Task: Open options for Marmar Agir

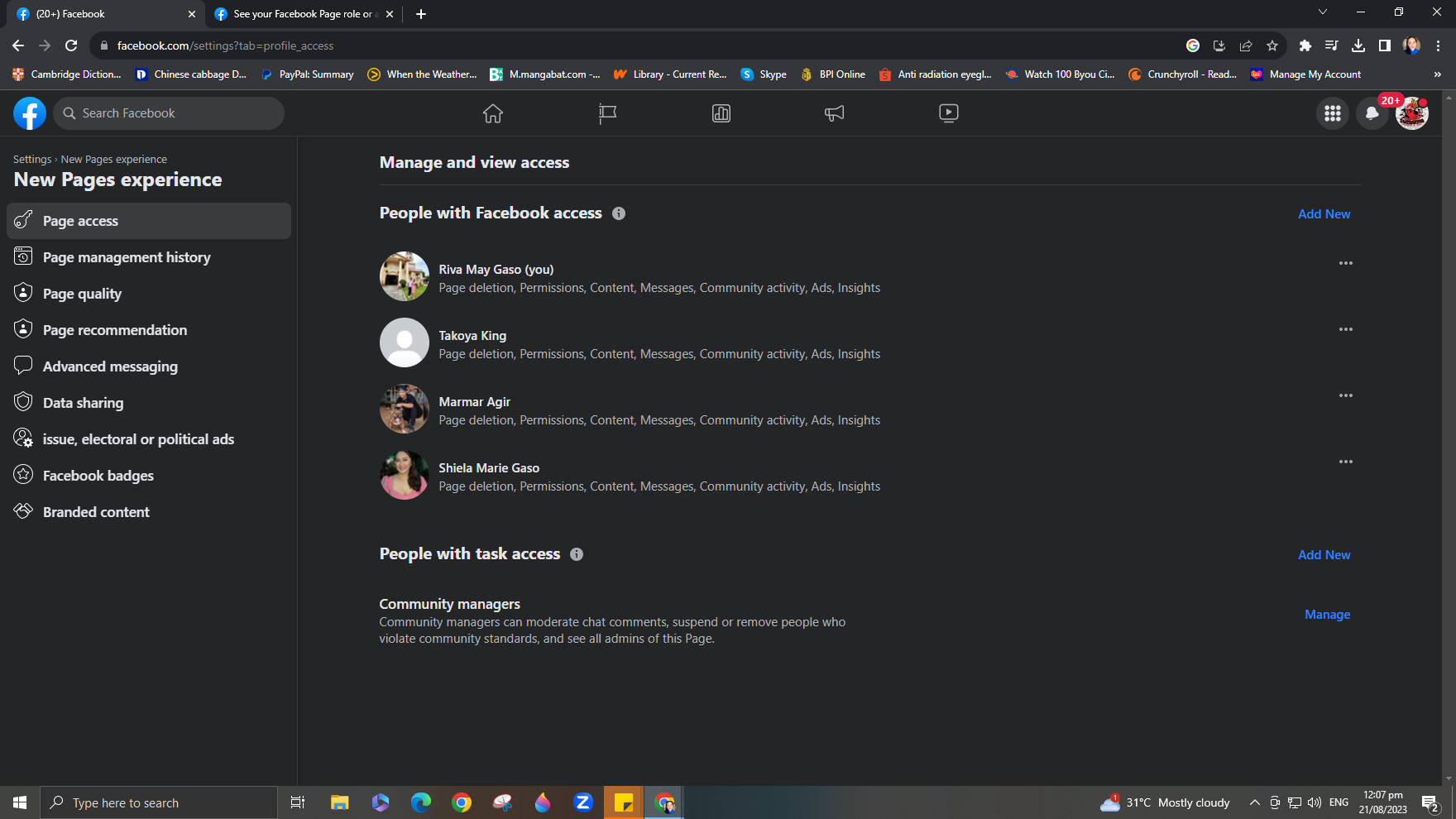Action: 1346,395
